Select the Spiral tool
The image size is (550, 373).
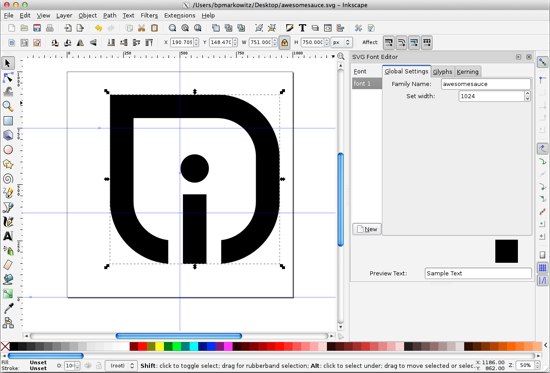8,178
